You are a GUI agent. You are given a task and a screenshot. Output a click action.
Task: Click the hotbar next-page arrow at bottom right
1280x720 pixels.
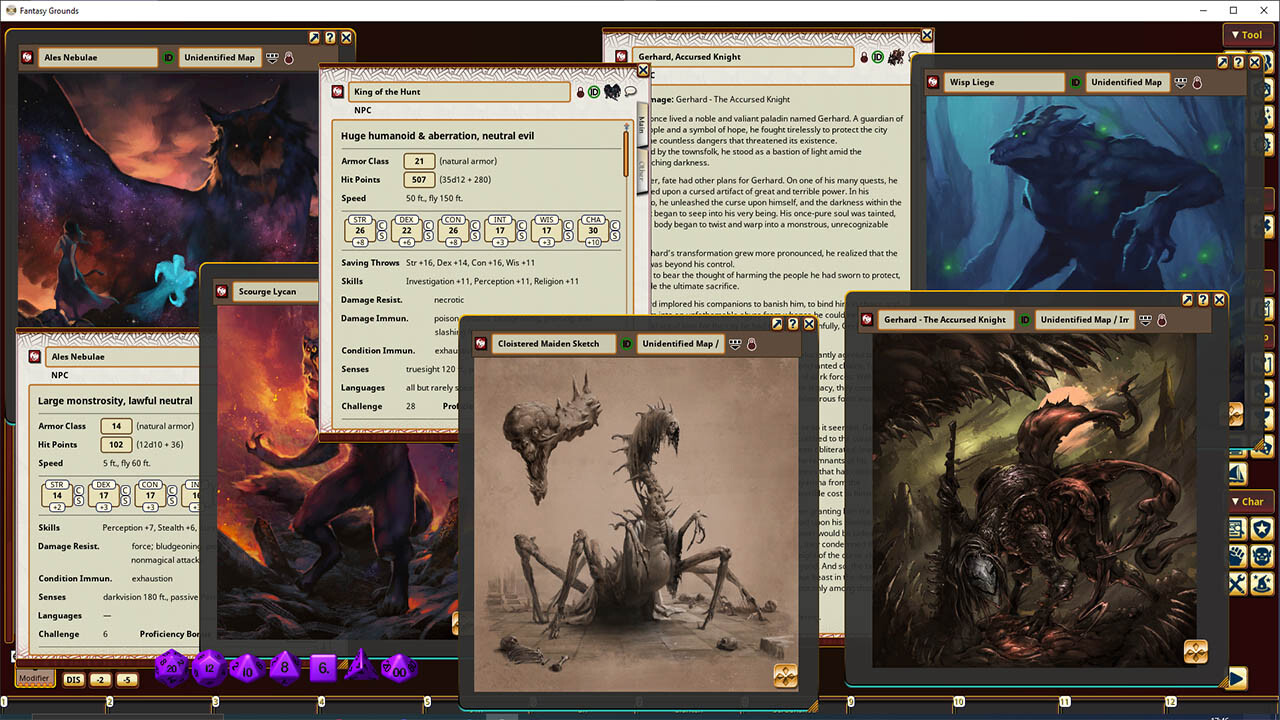pyautogui.click(x=1237, y=678)
